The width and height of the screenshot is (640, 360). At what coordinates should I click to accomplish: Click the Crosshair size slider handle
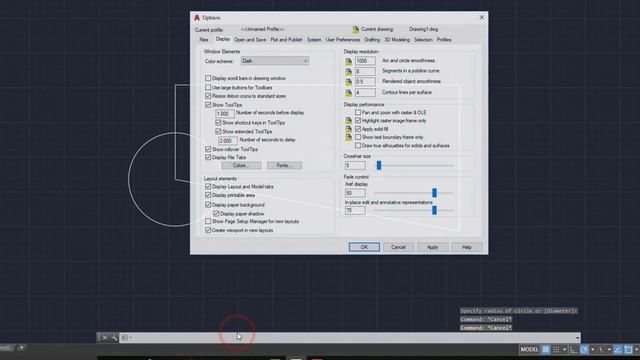point(379,165)
